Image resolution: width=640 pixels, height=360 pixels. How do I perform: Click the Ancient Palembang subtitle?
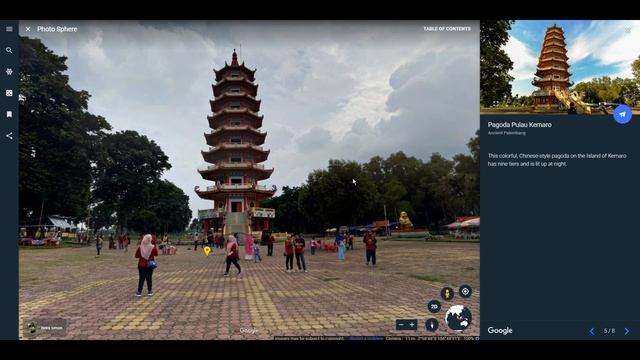point(507,133)
